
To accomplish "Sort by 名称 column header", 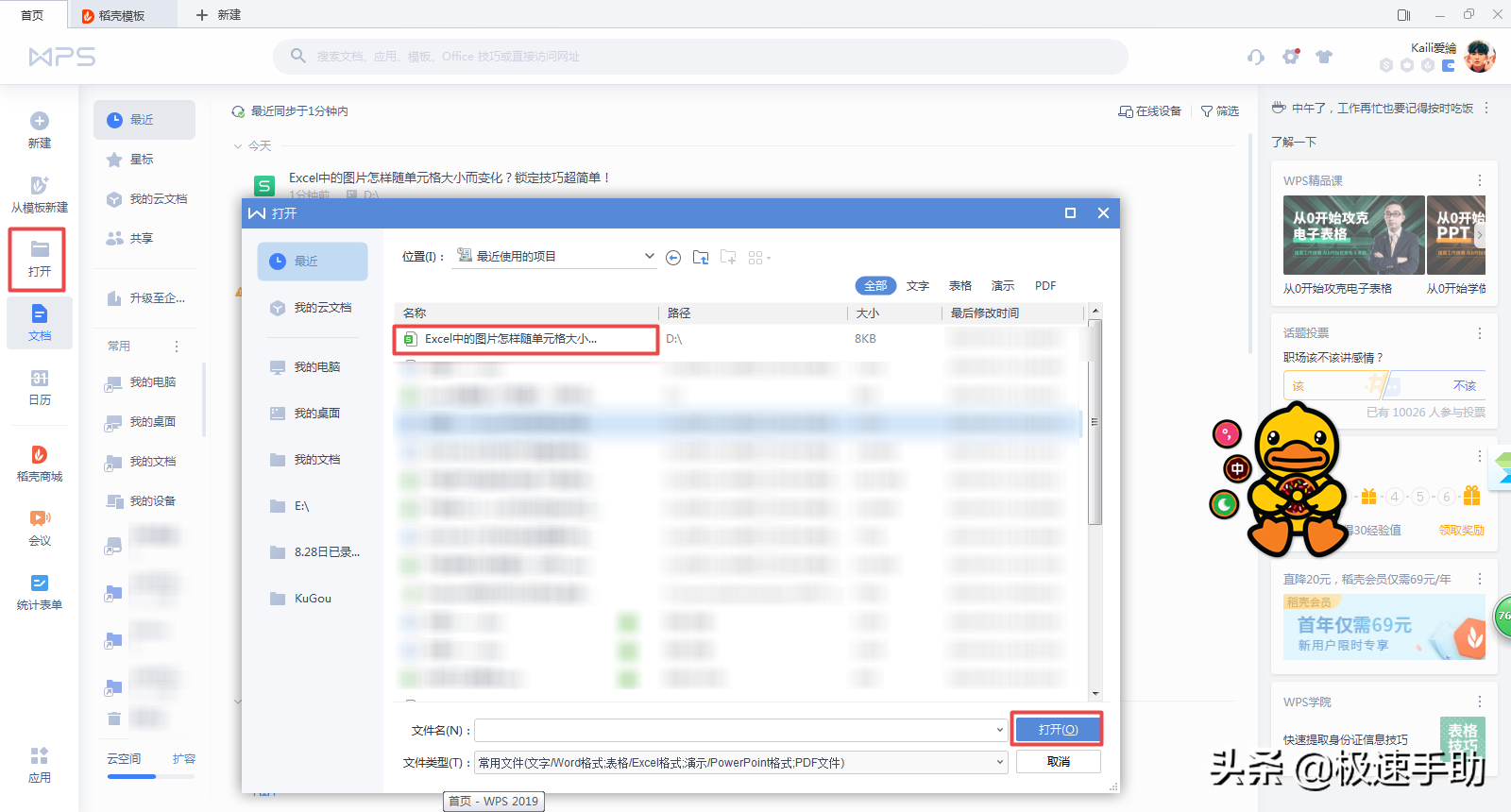I will click(525, 313).
